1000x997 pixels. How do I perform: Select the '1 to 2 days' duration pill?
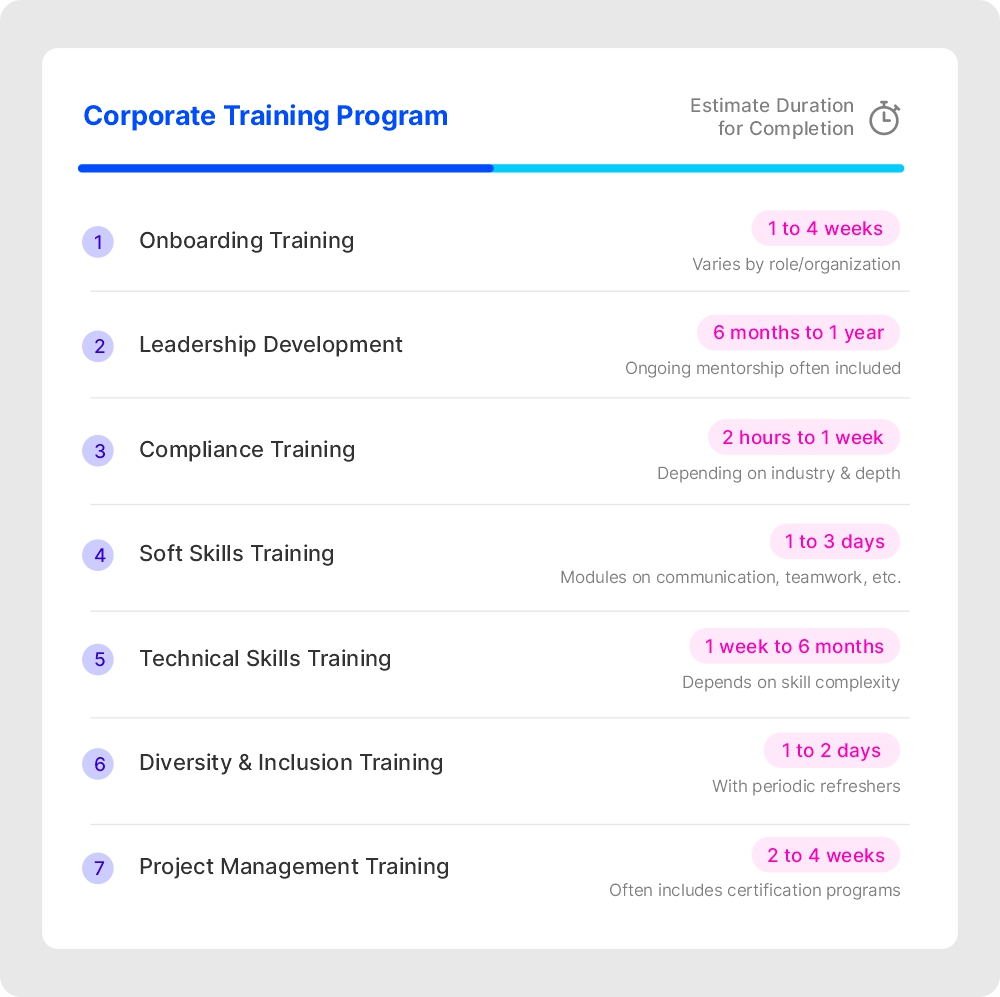click(832, 750)
